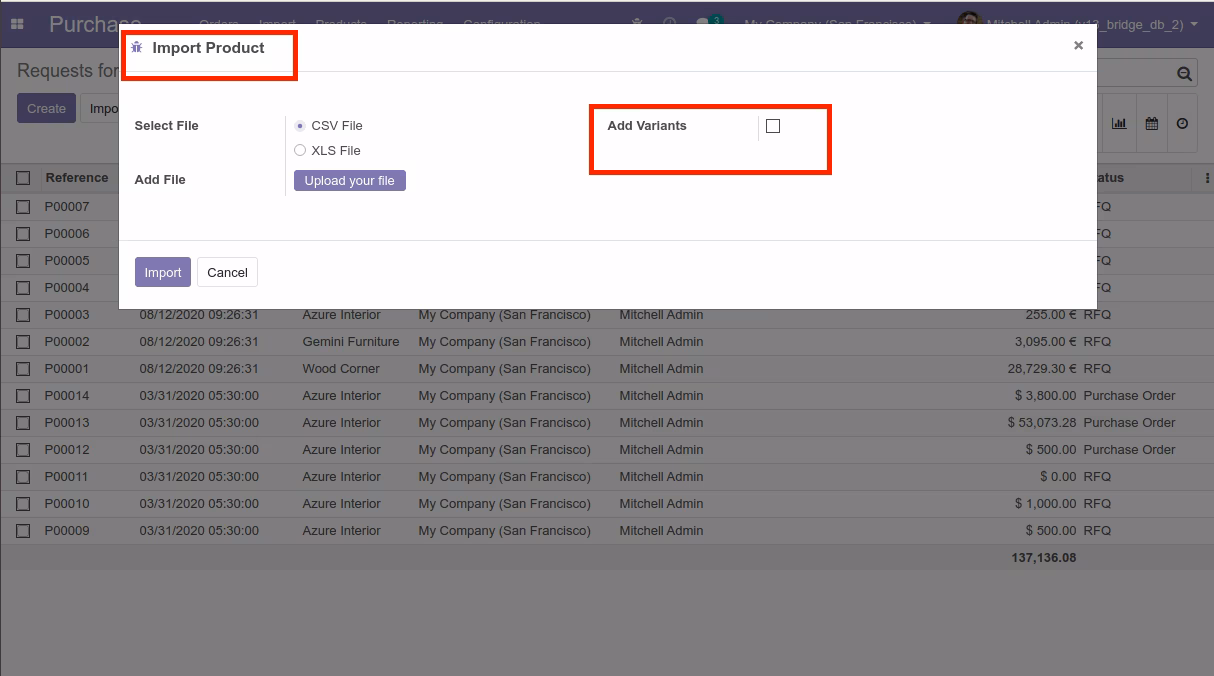
Task: Tick the select-all checkbox in table header
Action: (x=23, y=178)
